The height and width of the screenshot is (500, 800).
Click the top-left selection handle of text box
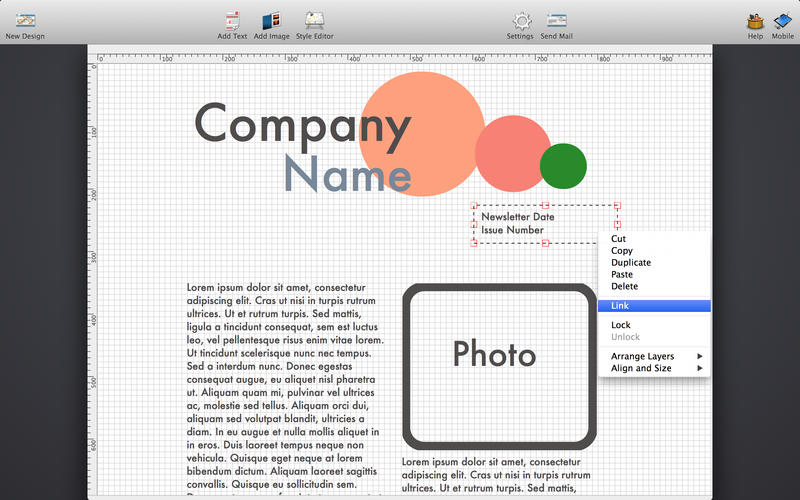(x=473, y=206)
